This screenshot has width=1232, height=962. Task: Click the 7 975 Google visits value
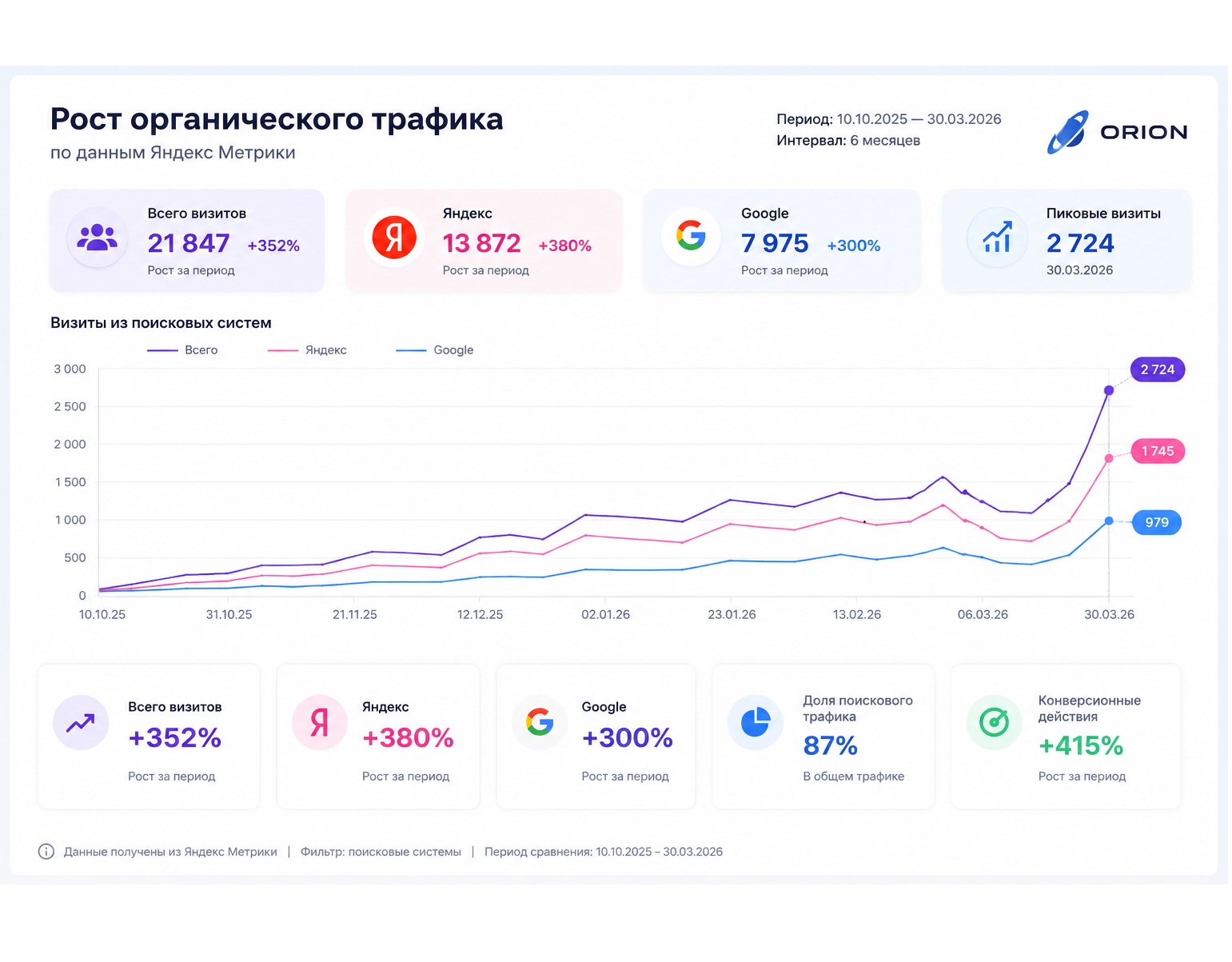point(775,243)
